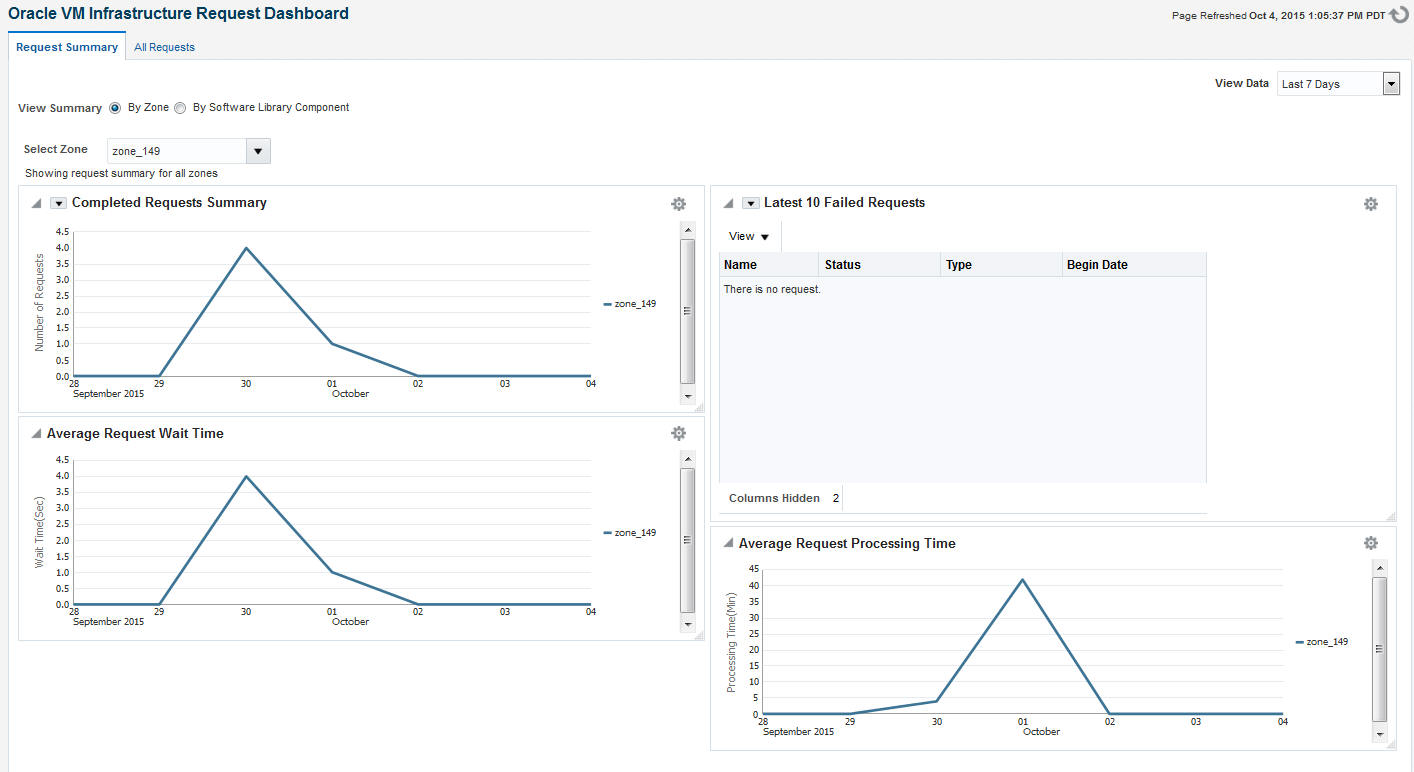
Task: Sort by the Status column header
Action: 880,265
